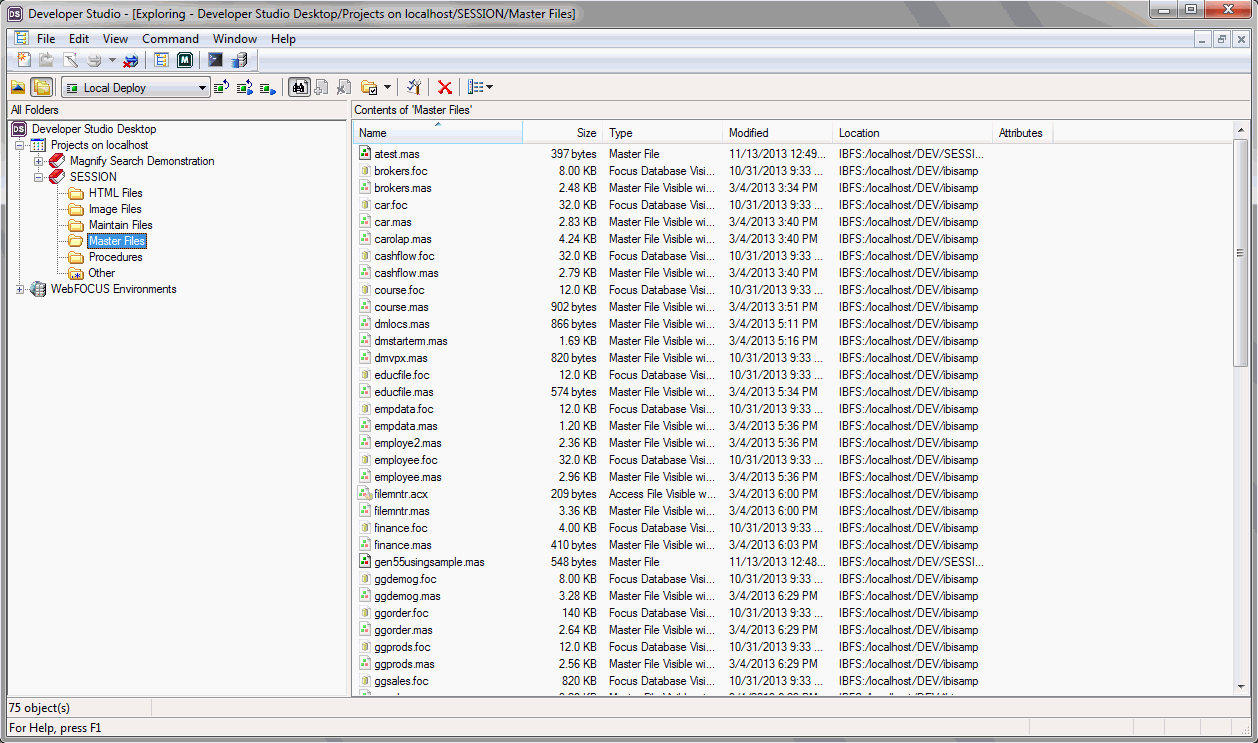1258x743 pixels.
Task: Select Developer Studio Desktop tree root
Action: (x=93, y=129)
